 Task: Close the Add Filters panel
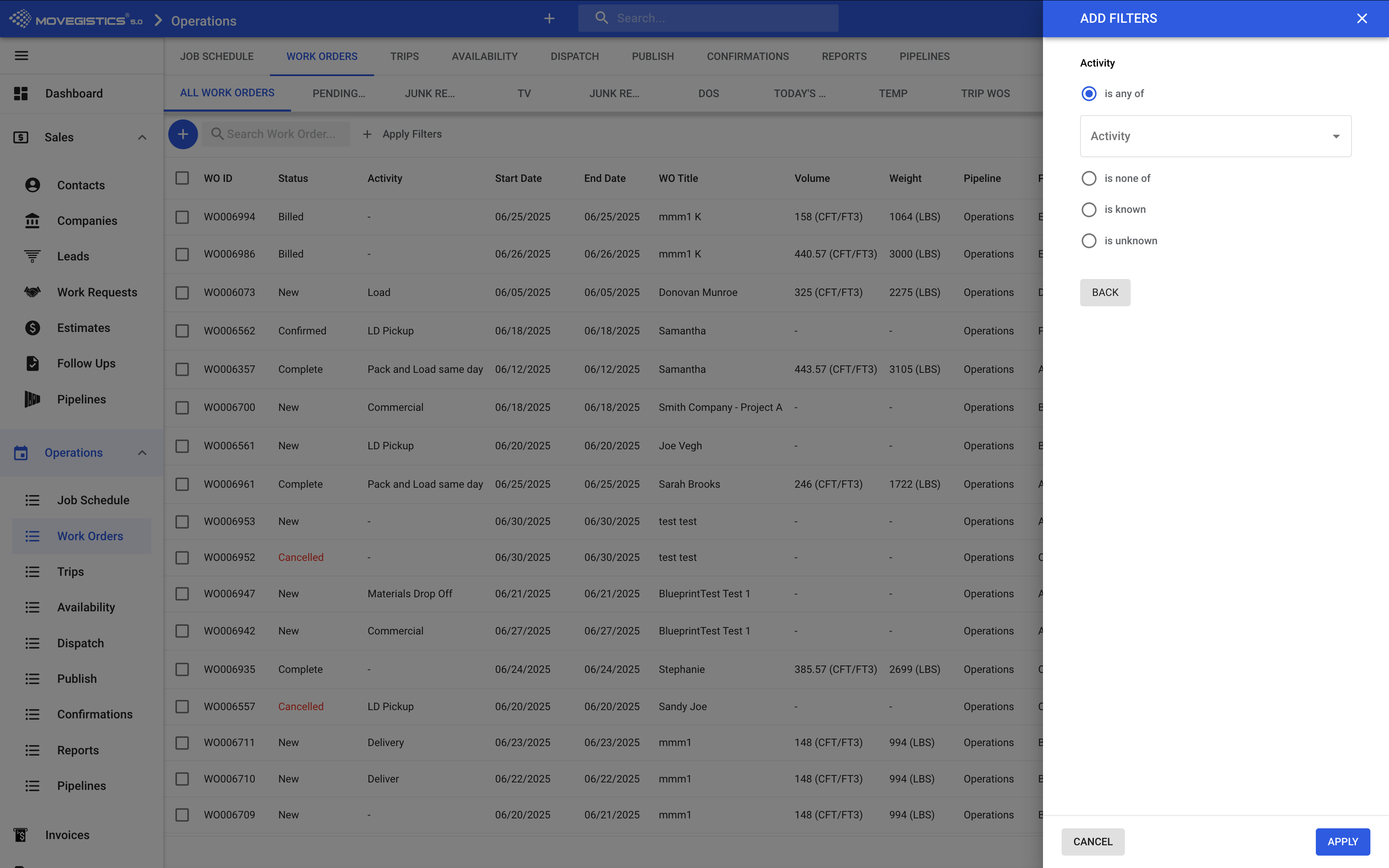(x=1361, y=18)
